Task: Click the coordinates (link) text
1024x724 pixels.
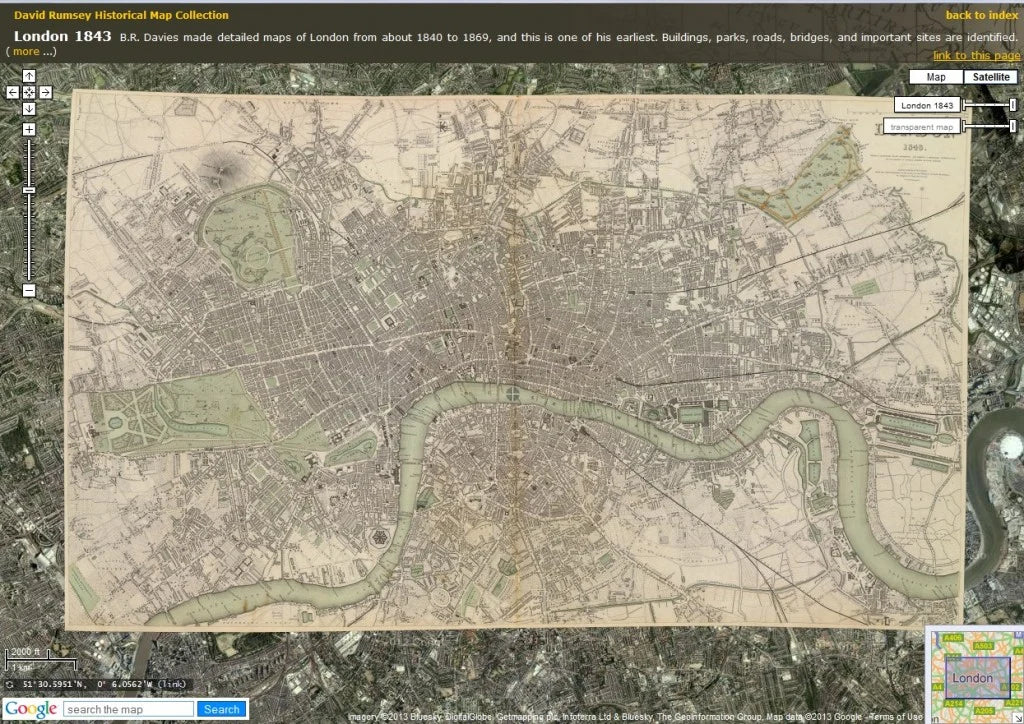Action: tap(172, 684)
